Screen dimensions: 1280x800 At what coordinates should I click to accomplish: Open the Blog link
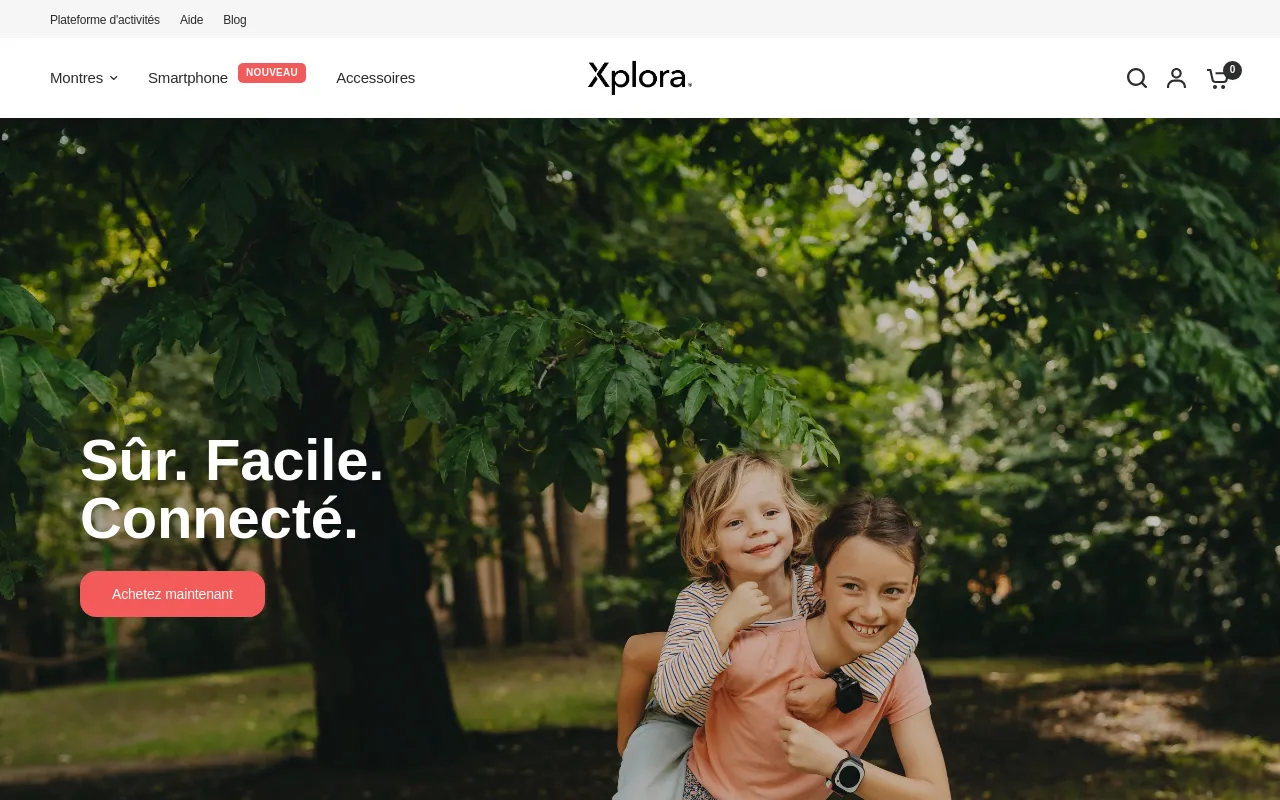(235, 20)
